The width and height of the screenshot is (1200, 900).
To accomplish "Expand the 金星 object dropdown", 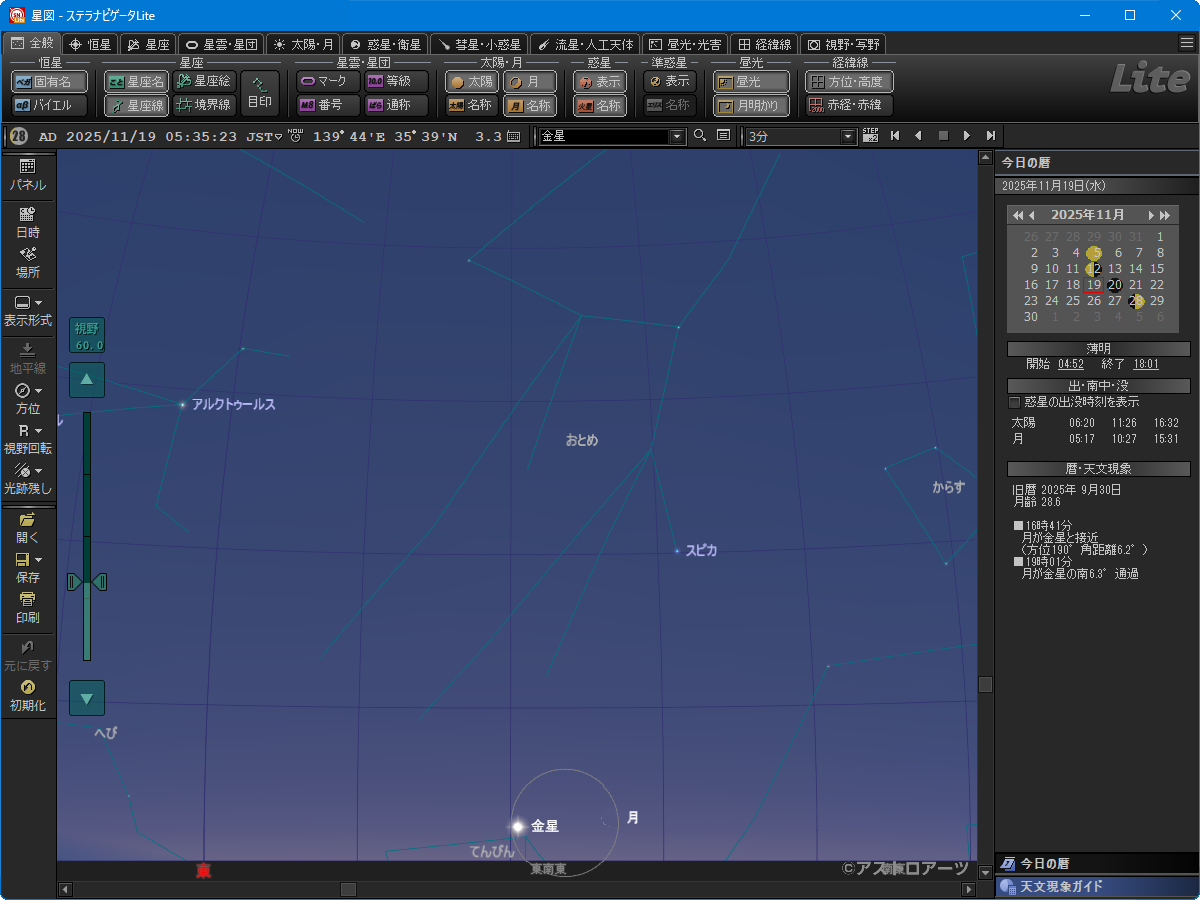I will (x=677, y=136).
